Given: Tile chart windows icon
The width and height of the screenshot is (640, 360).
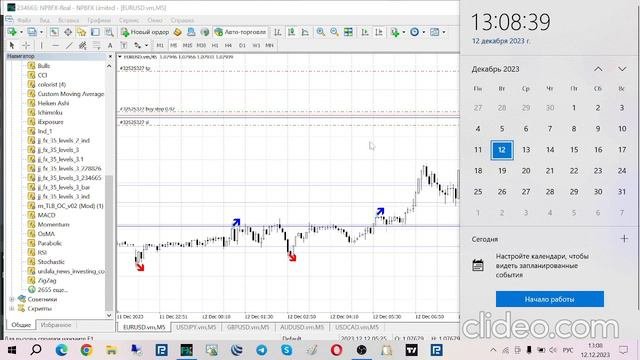Looking at the screenshot, I should pos(348,32).
